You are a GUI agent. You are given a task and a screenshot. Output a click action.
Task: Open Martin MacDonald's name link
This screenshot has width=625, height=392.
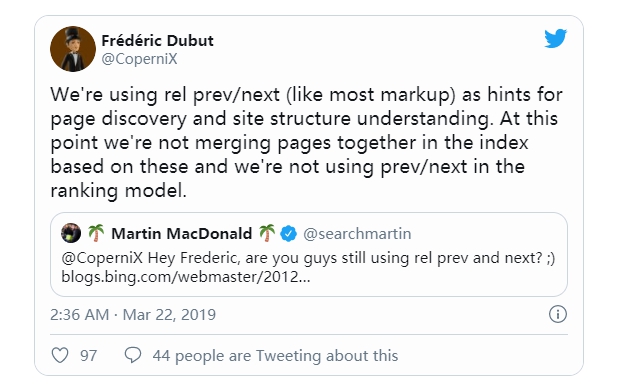pyautogui.click(x=182, y=234)
